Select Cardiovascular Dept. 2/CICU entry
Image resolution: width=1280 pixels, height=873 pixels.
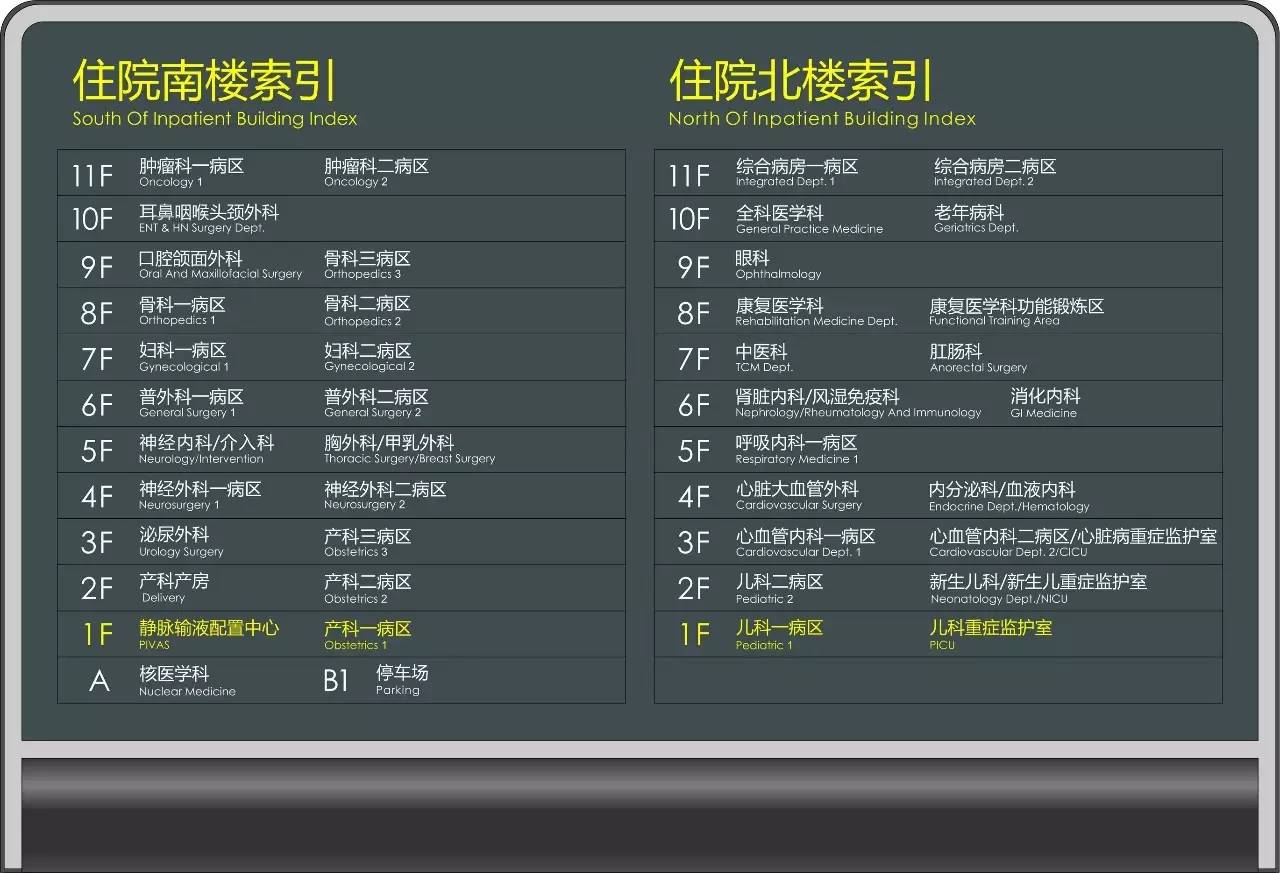[1073, 542]
